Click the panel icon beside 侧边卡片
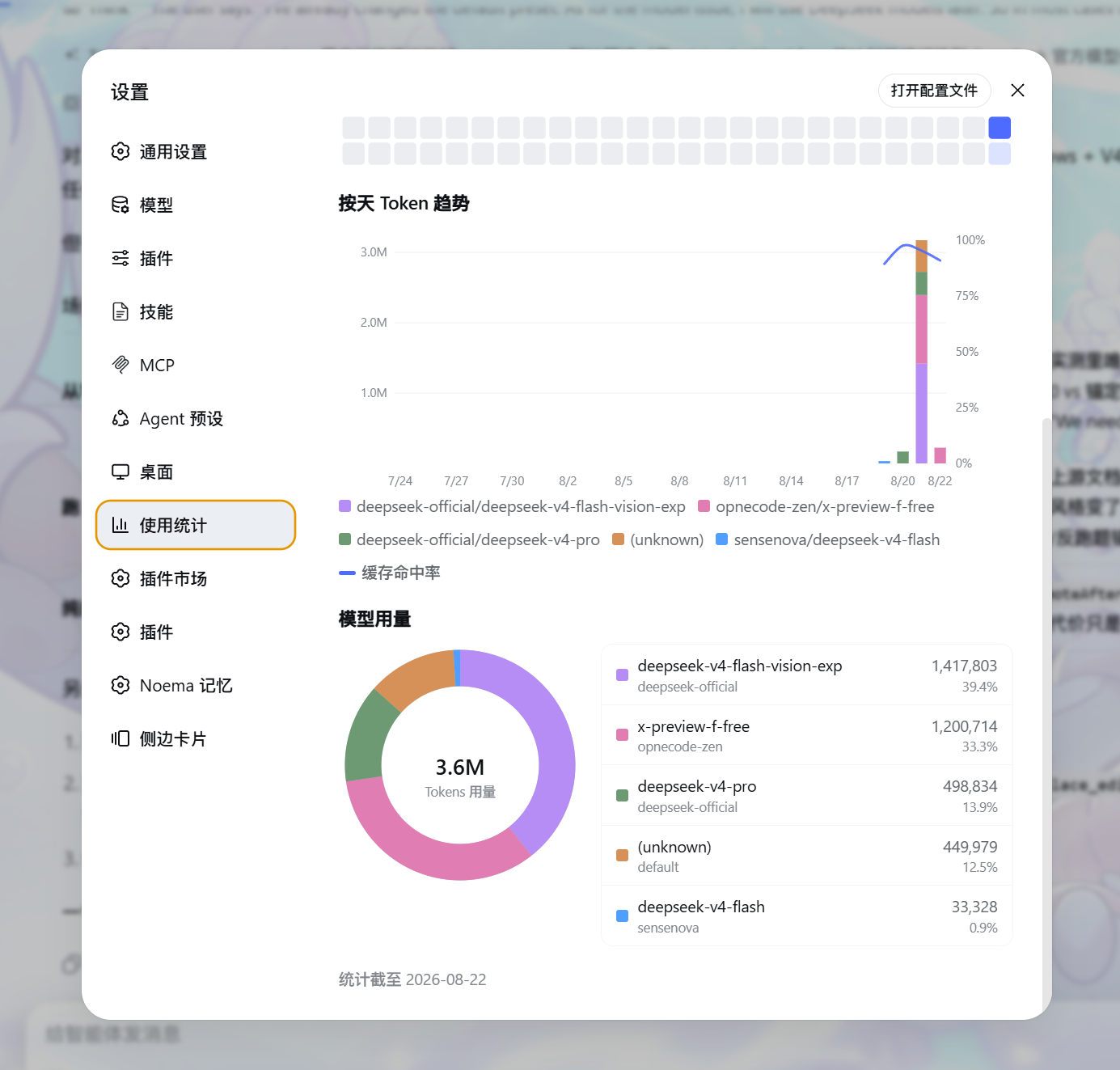This screenshot has height=1070, width=1120. tap(120, 738)
